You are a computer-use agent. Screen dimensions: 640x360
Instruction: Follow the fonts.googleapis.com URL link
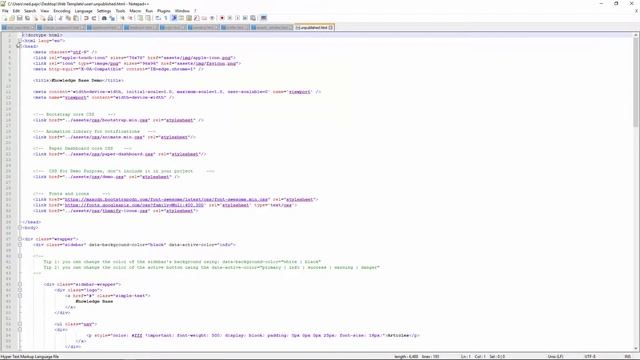point(134,205)
